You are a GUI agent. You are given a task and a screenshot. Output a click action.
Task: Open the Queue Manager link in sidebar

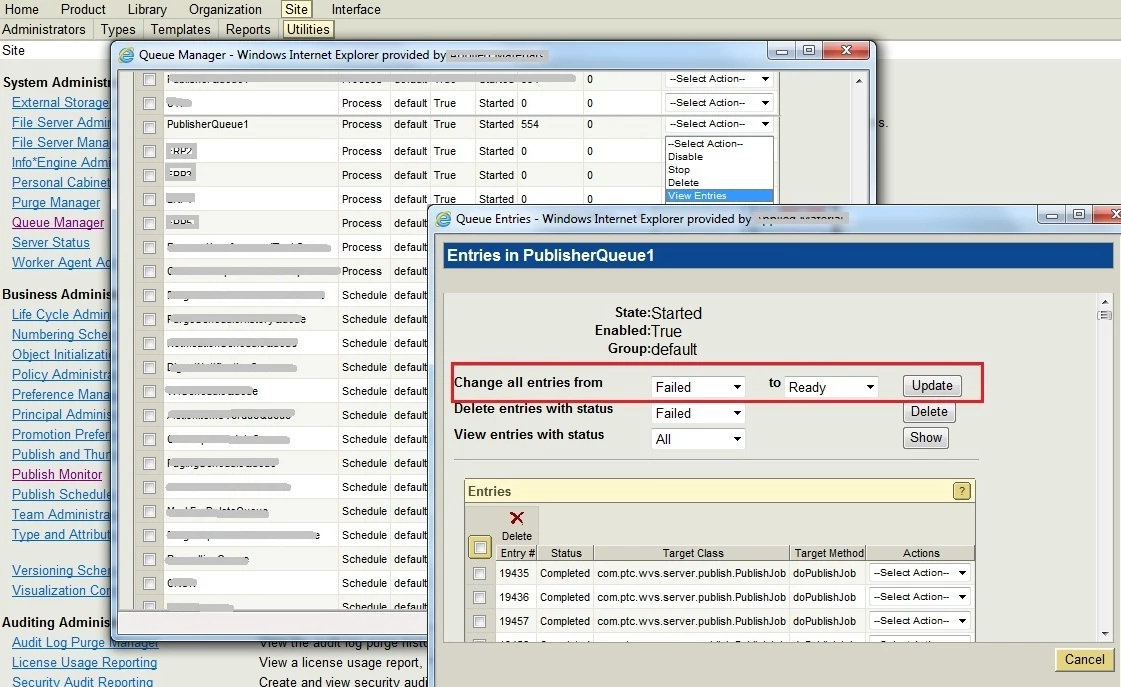(58, 222)
